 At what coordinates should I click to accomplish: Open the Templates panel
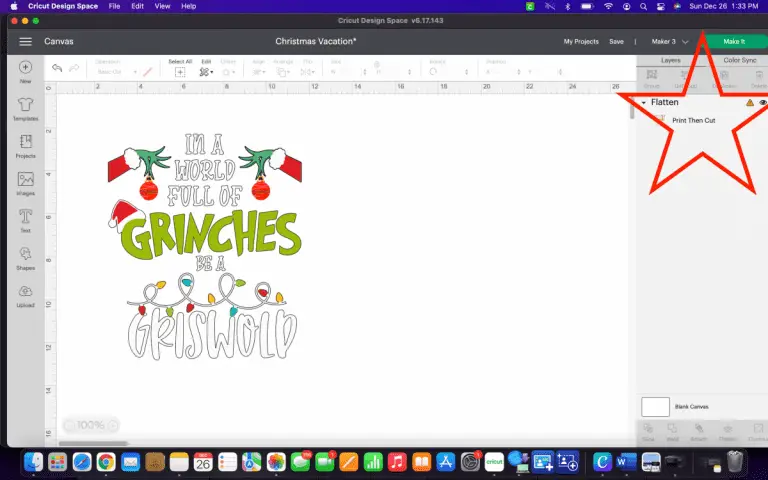pos(25,105)
